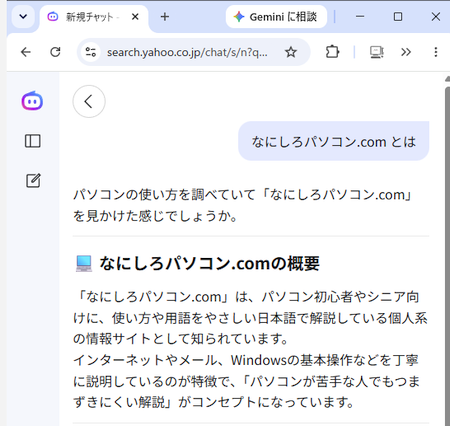450x426 pixels.
Task: Show more toolbar items chevron
Action: point(406,52)
